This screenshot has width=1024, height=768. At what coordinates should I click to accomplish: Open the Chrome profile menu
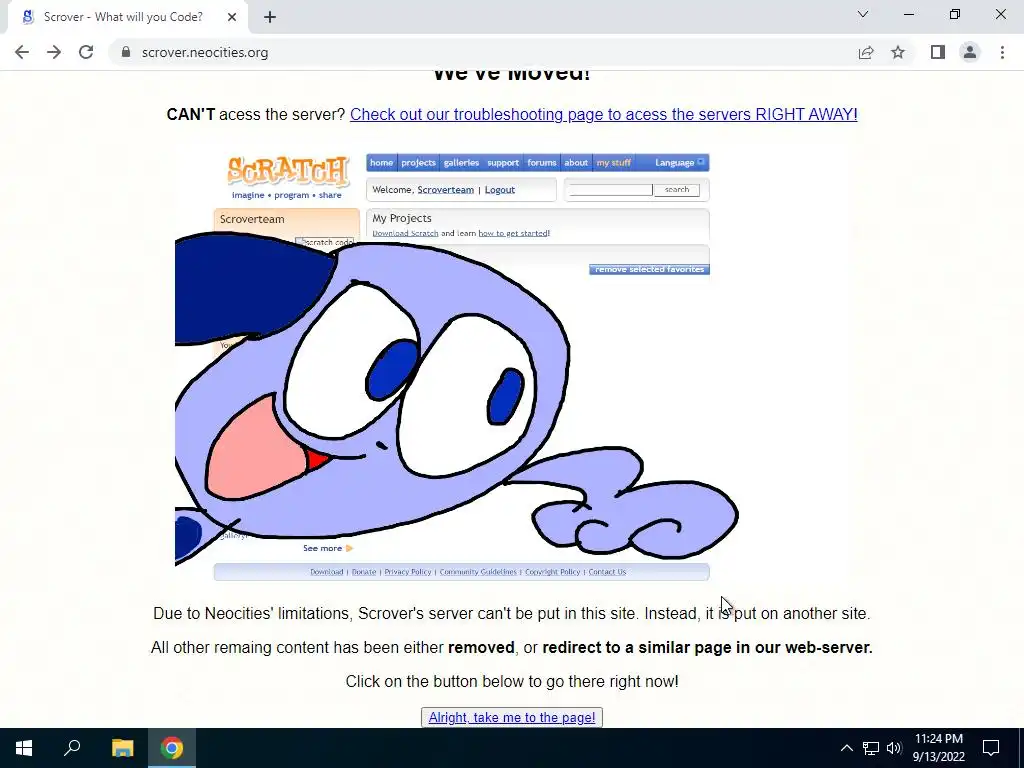coord(970,52)
